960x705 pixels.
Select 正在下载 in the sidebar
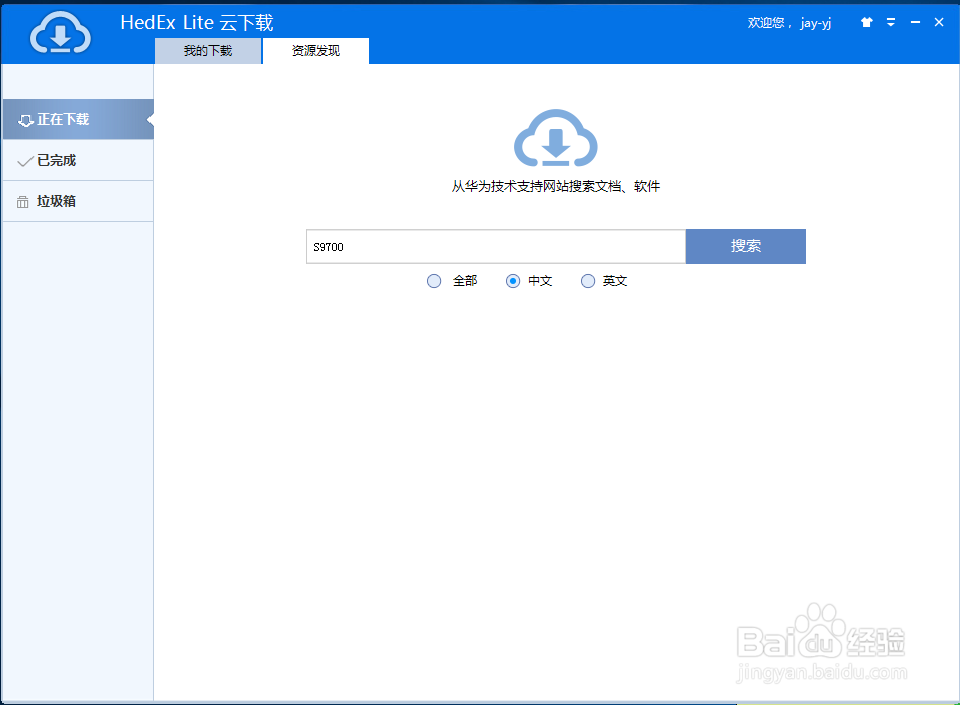[78, 119]
